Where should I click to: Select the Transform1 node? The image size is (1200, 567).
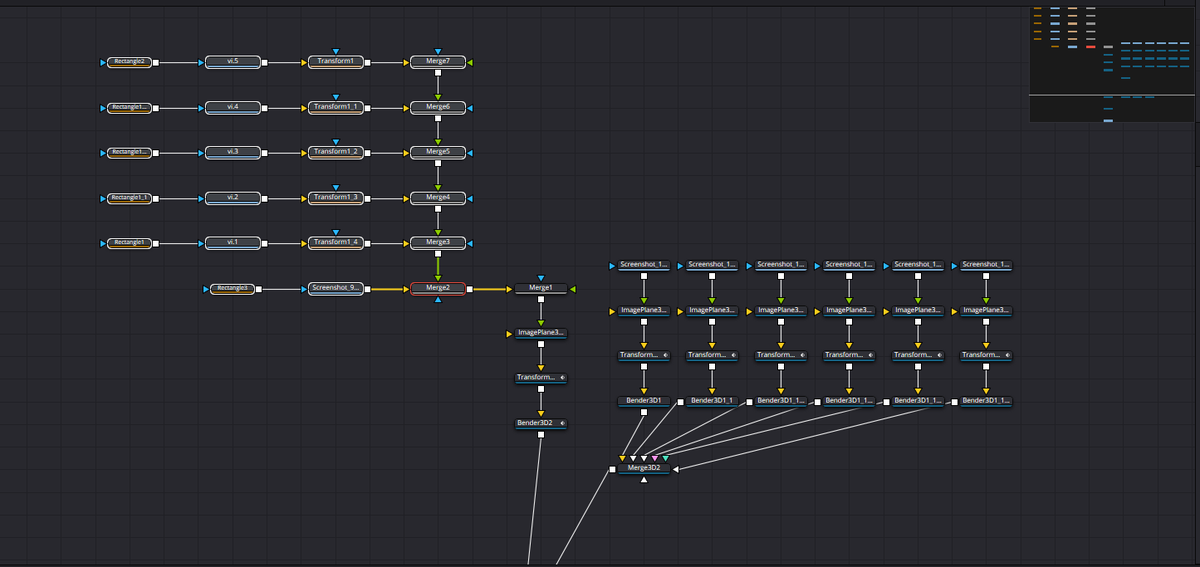tap(335, 62)
